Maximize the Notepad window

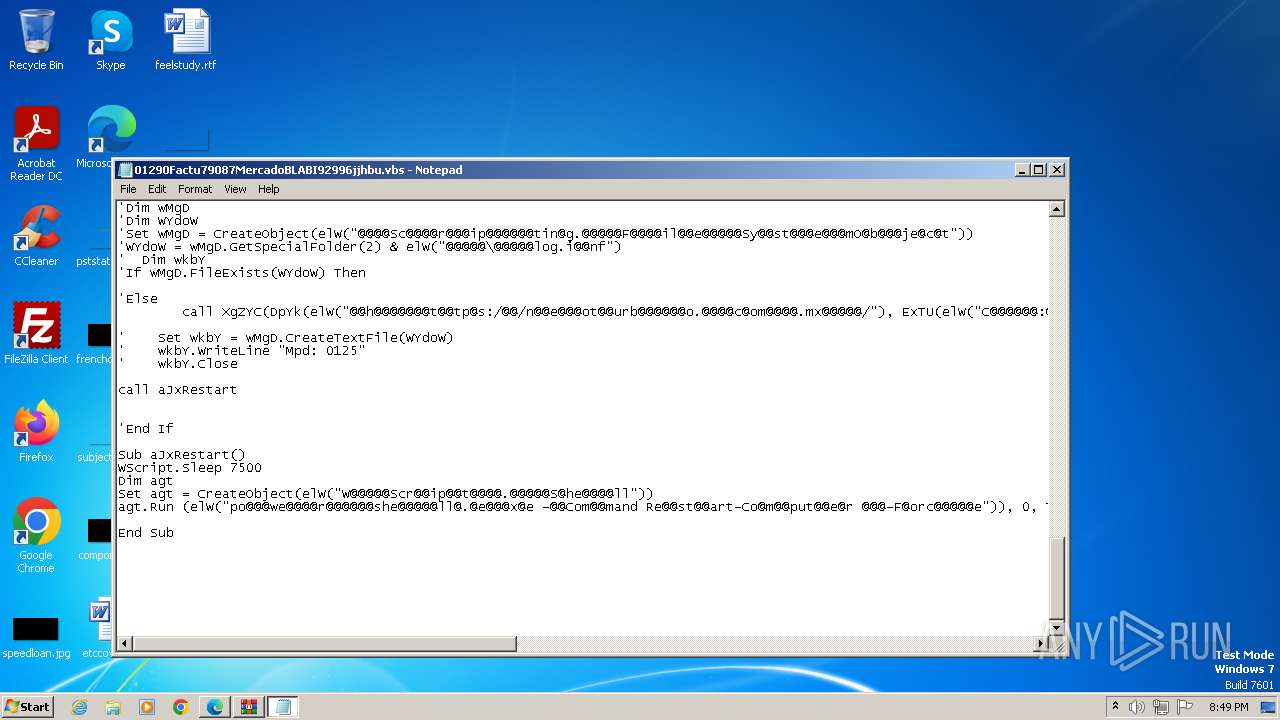[1039, 170]
